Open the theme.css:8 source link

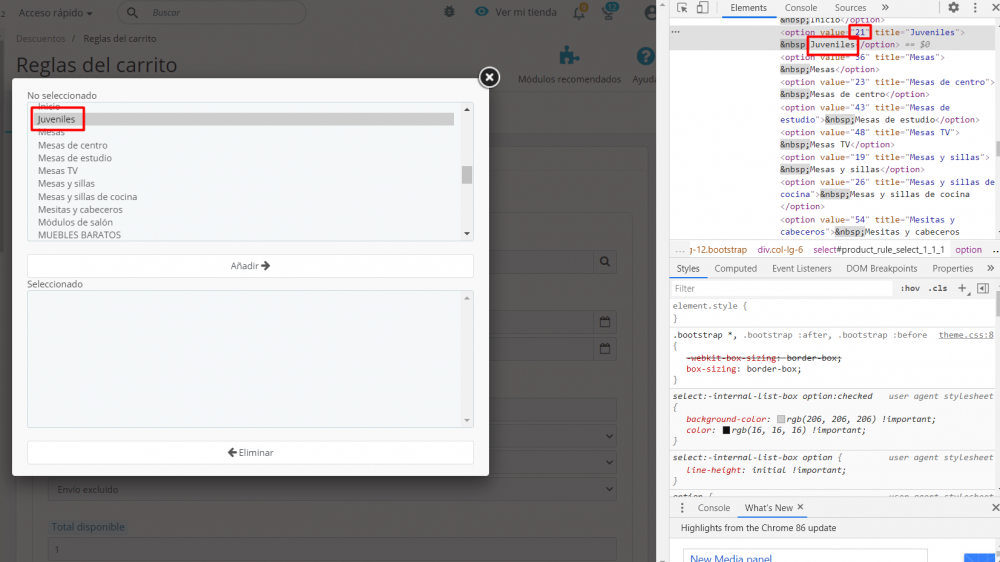click(x=966, y=335)
